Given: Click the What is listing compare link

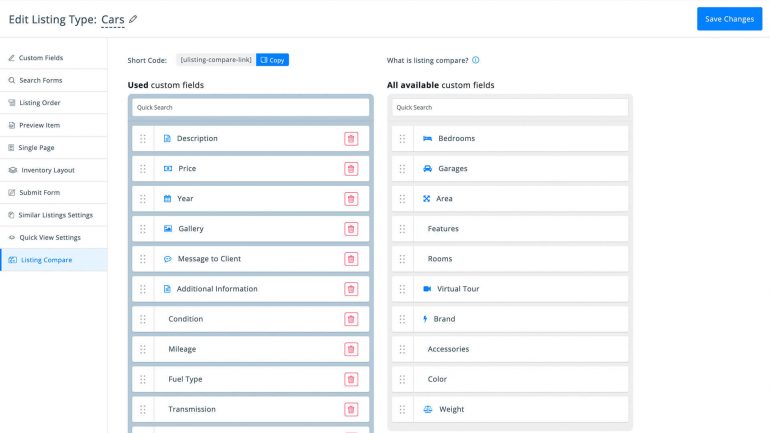Looking at the screenshot, I should 427,60.
